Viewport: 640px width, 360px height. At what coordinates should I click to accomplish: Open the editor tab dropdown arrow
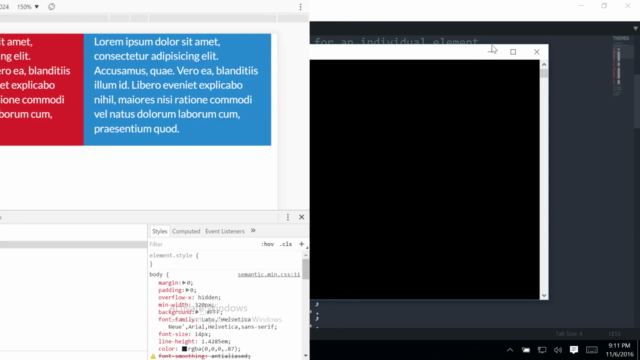[x=636, y=28]
